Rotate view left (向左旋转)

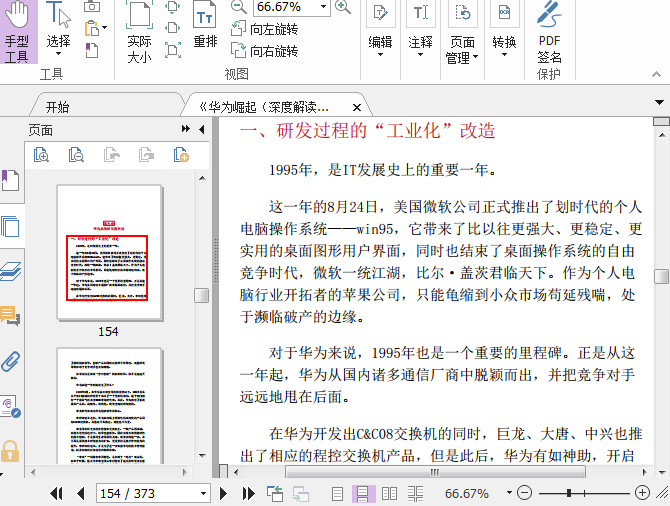point(264,29)
